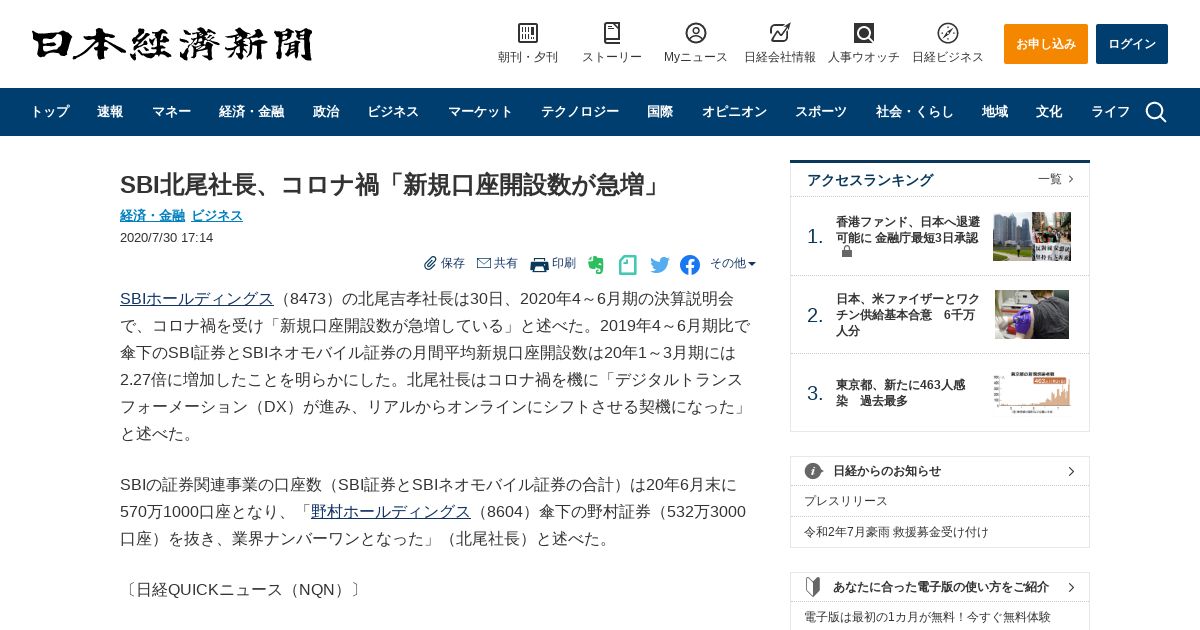1200x630 pixels.
Task: Select ビジネス in the navigation menu
Action: [393, 112]
